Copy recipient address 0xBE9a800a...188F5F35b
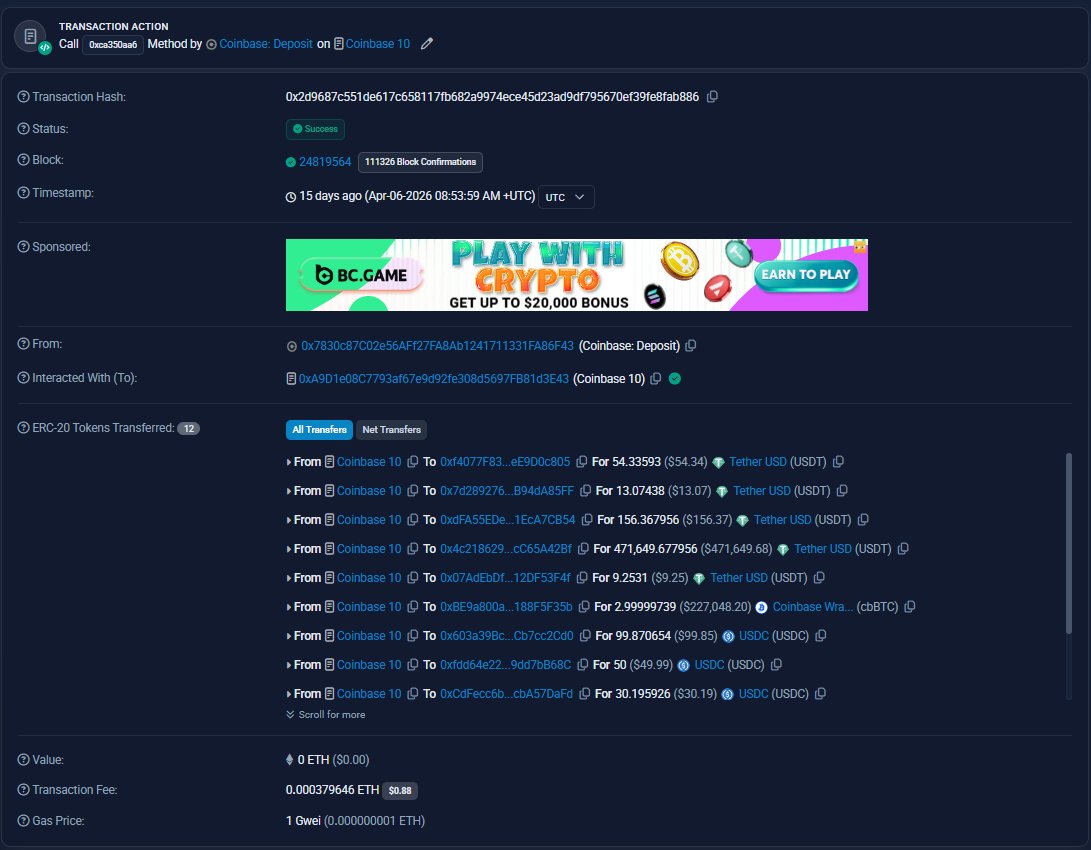The image size is (1091, 850). tap(584, 607)
